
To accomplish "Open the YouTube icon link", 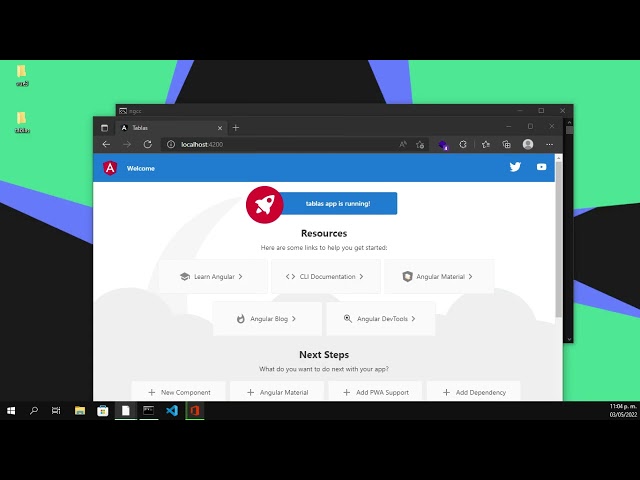I will click(x=542, y=167).
